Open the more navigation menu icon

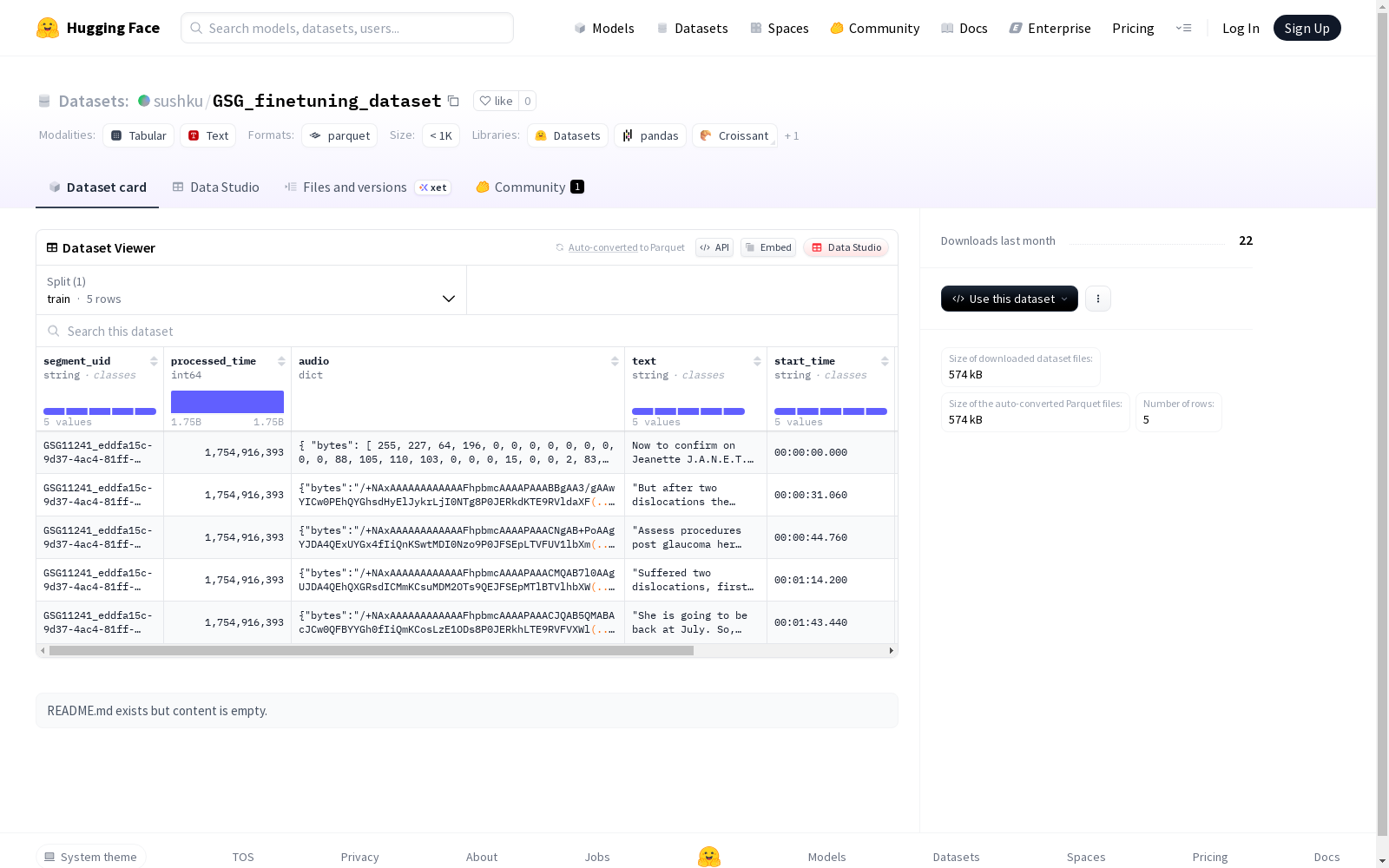pos(1183,28)
